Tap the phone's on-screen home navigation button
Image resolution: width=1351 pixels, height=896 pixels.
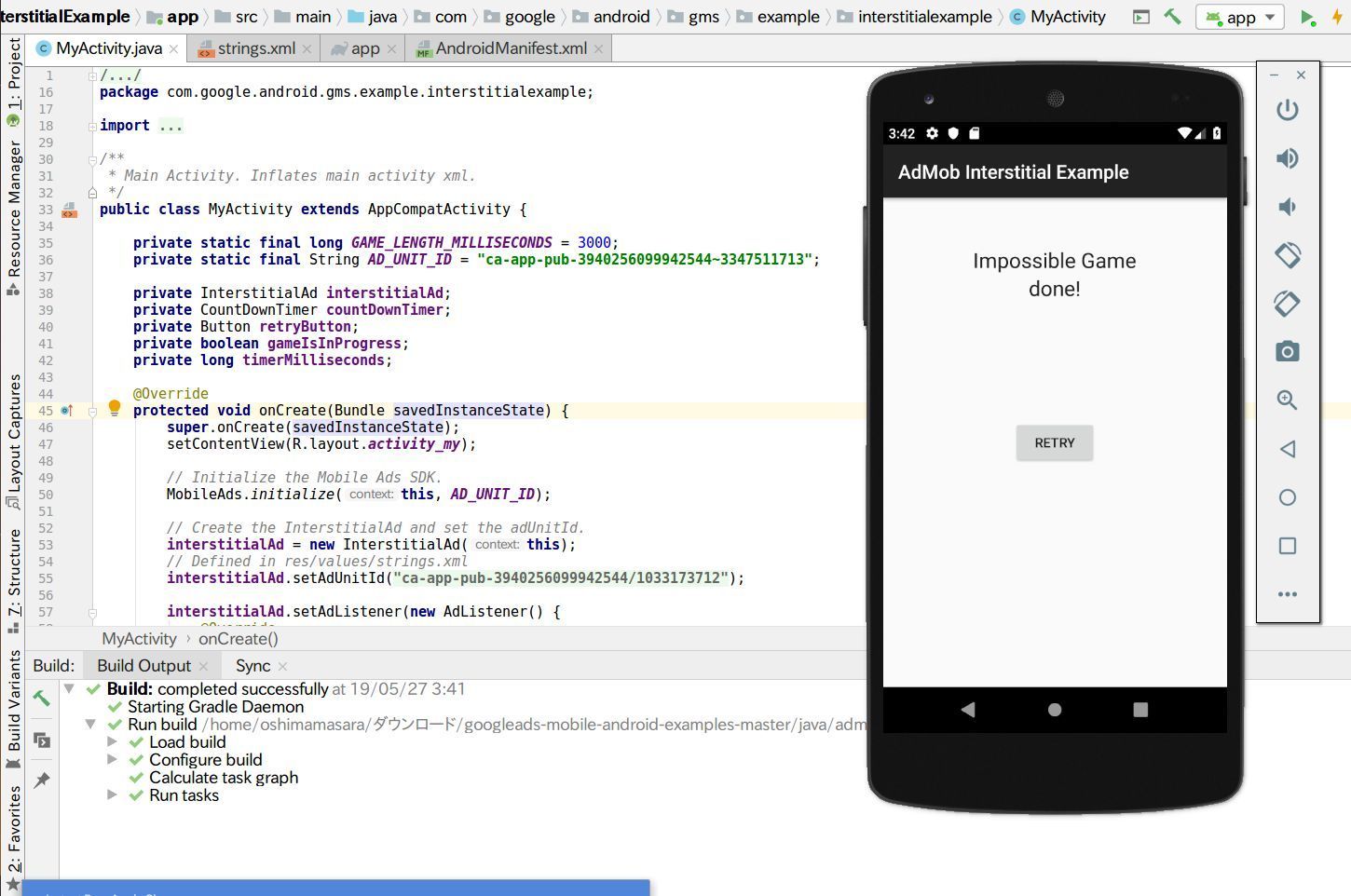1054,710
